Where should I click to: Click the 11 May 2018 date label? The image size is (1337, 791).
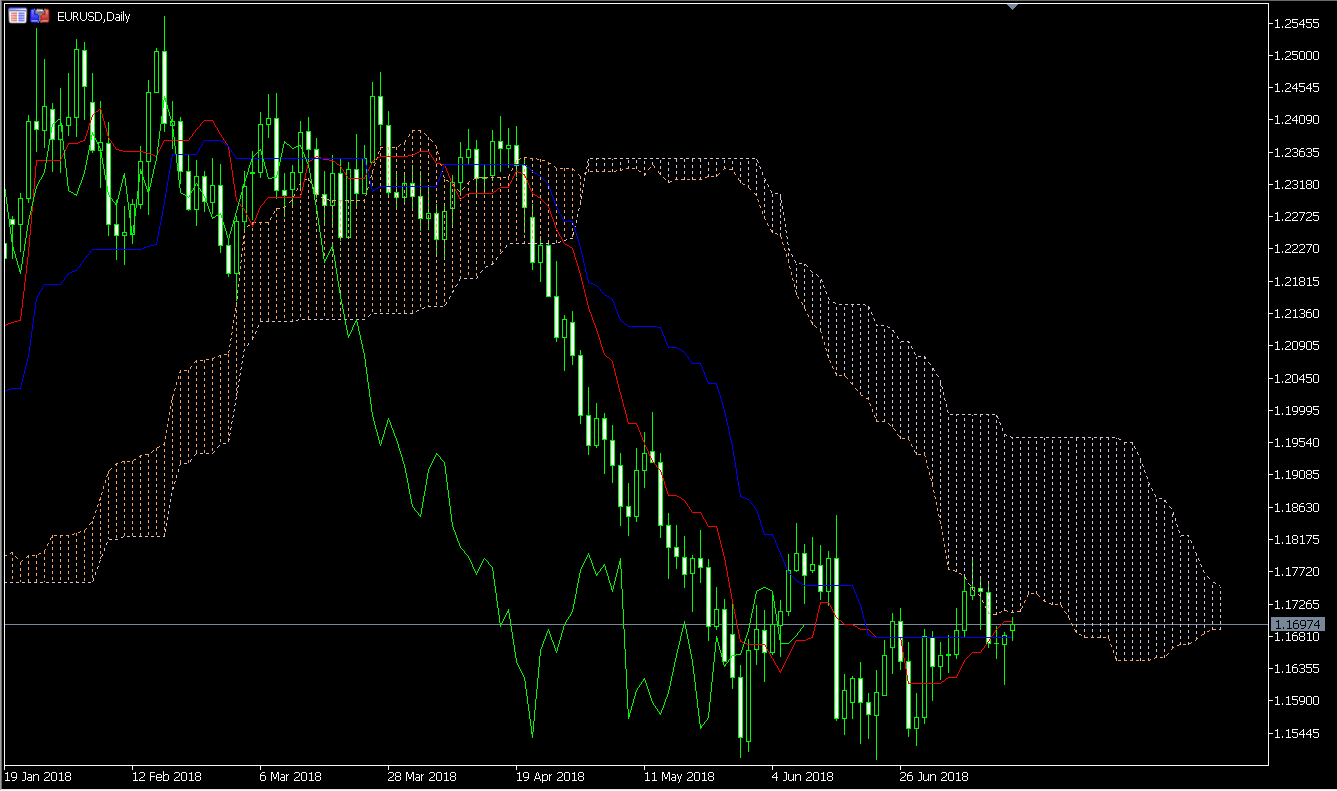(x=679, y=776)
